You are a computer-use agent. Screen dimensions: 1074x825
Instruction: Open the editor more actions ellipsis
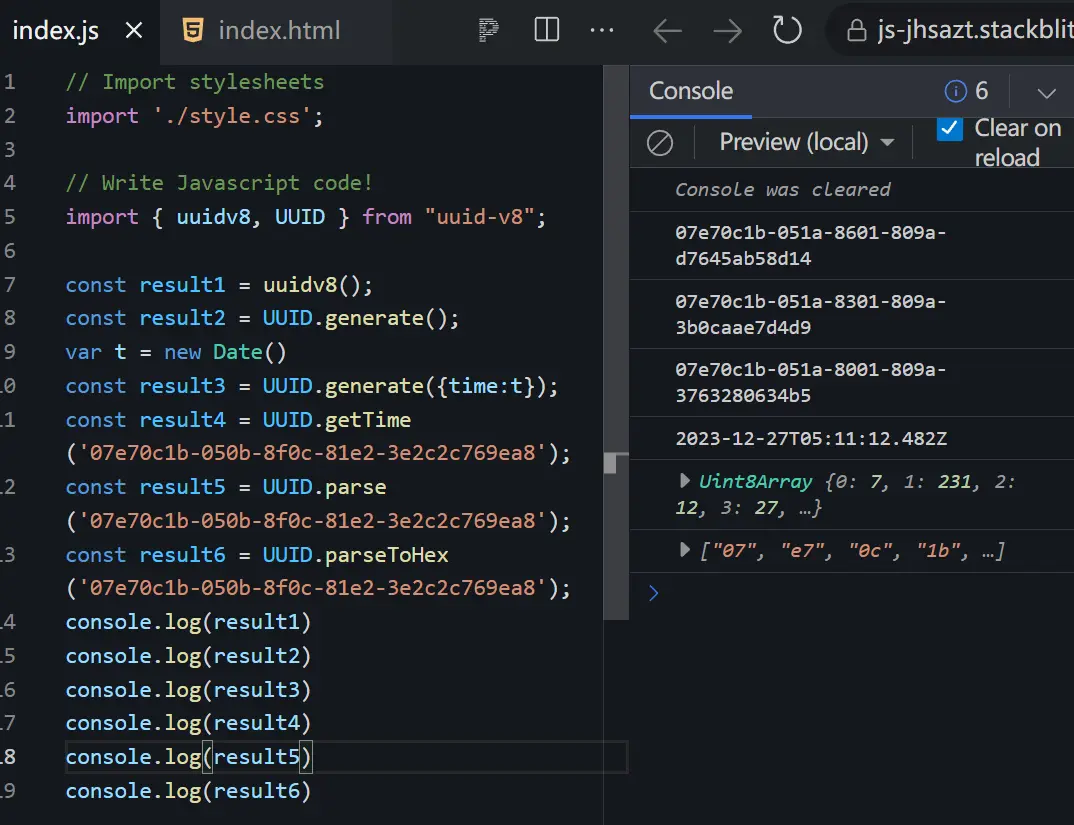pyautogui.click(x=602, y=31)
